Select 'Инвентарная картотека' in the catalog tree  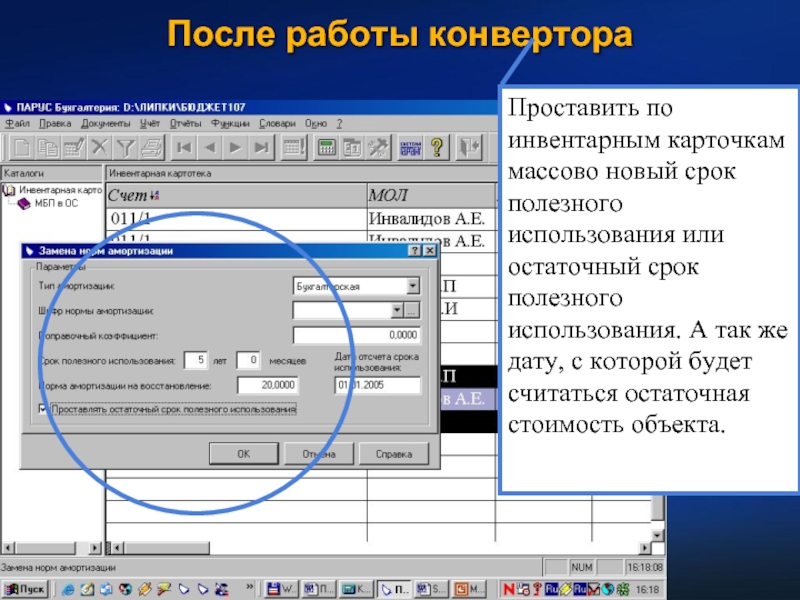(56, 190)
